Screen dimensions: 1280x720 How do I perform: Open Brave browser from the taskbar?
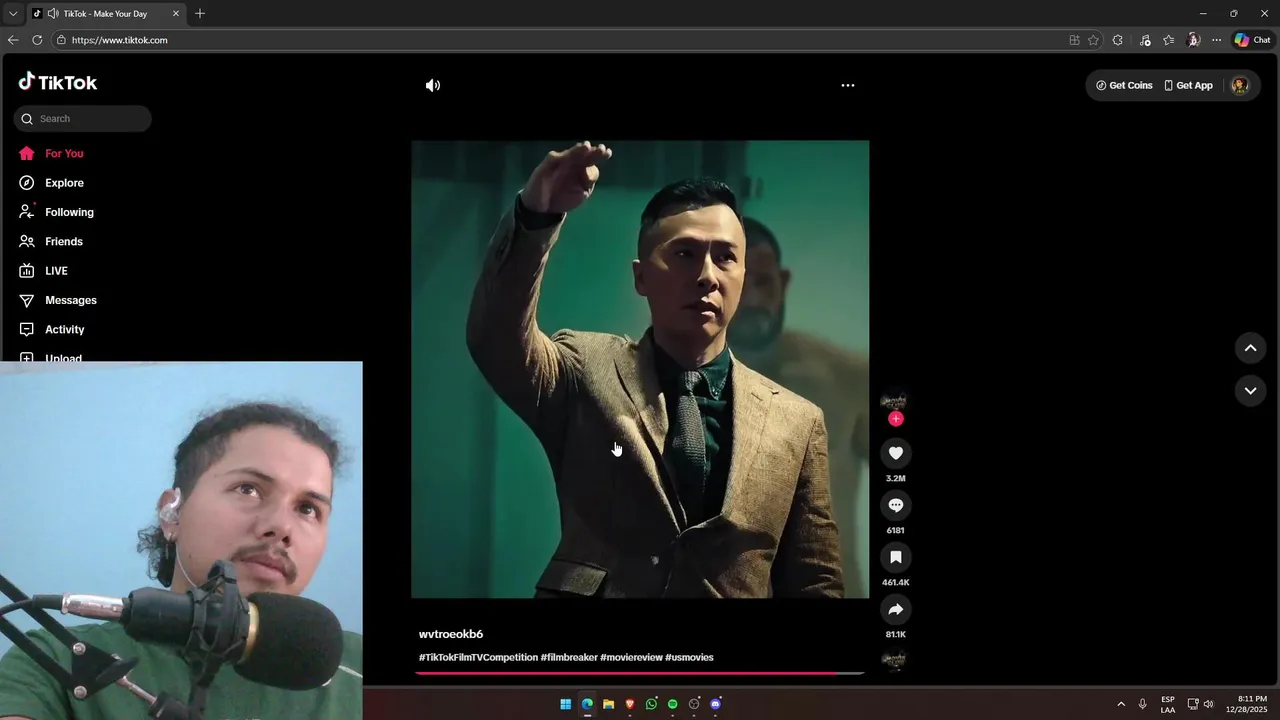pos(630,704)
